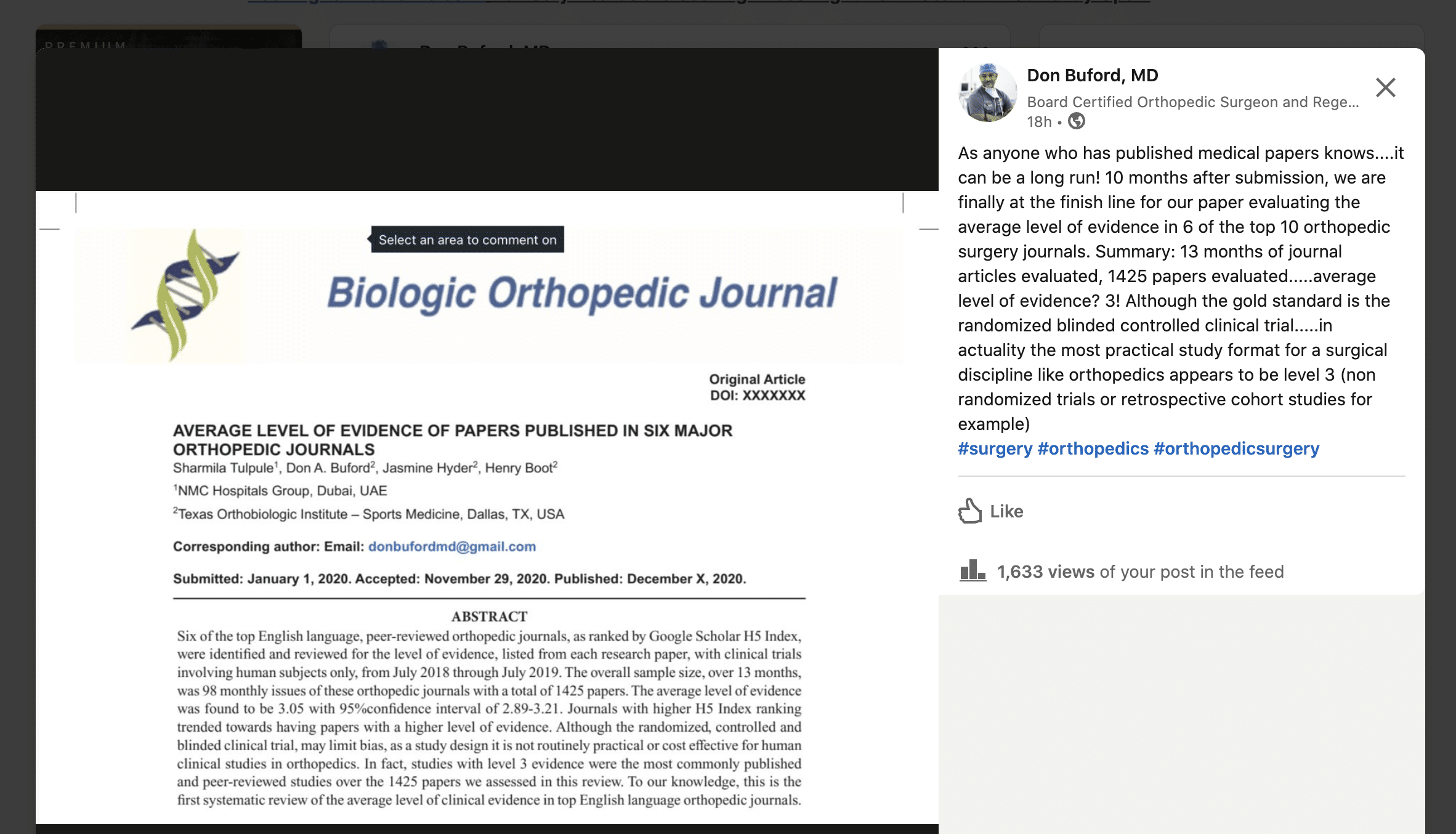Open the #surgery hashtag
This screenshot has height=834, width=1456.
[x=995, y=448]
